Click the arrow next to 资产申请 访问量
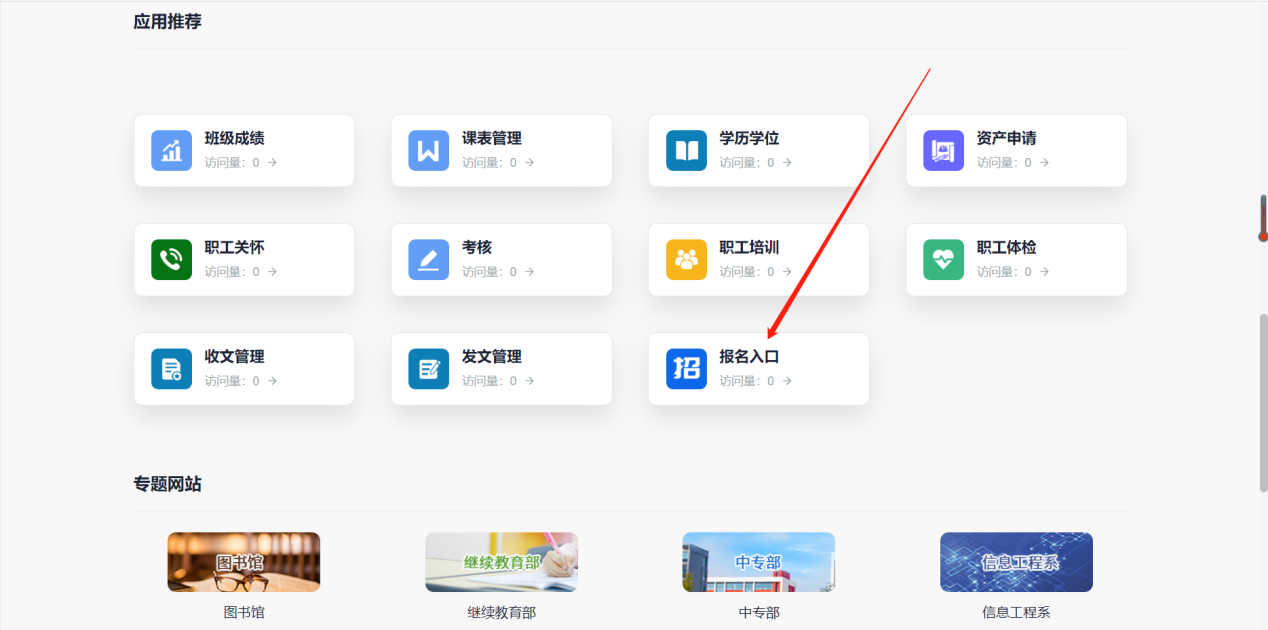Image resolution: width=1268 pixels, height=630 pixels. coord(1044,163)
